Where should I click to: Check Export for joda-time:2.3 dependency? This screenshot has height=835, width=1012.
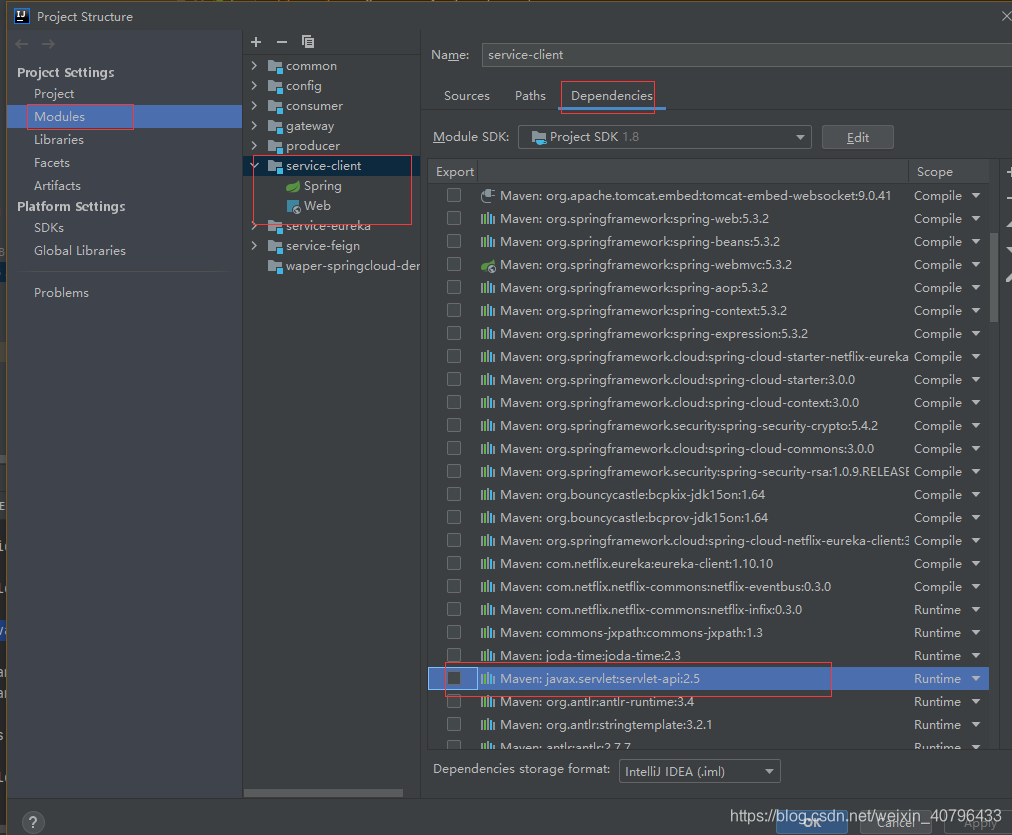(x=454, y=655)
